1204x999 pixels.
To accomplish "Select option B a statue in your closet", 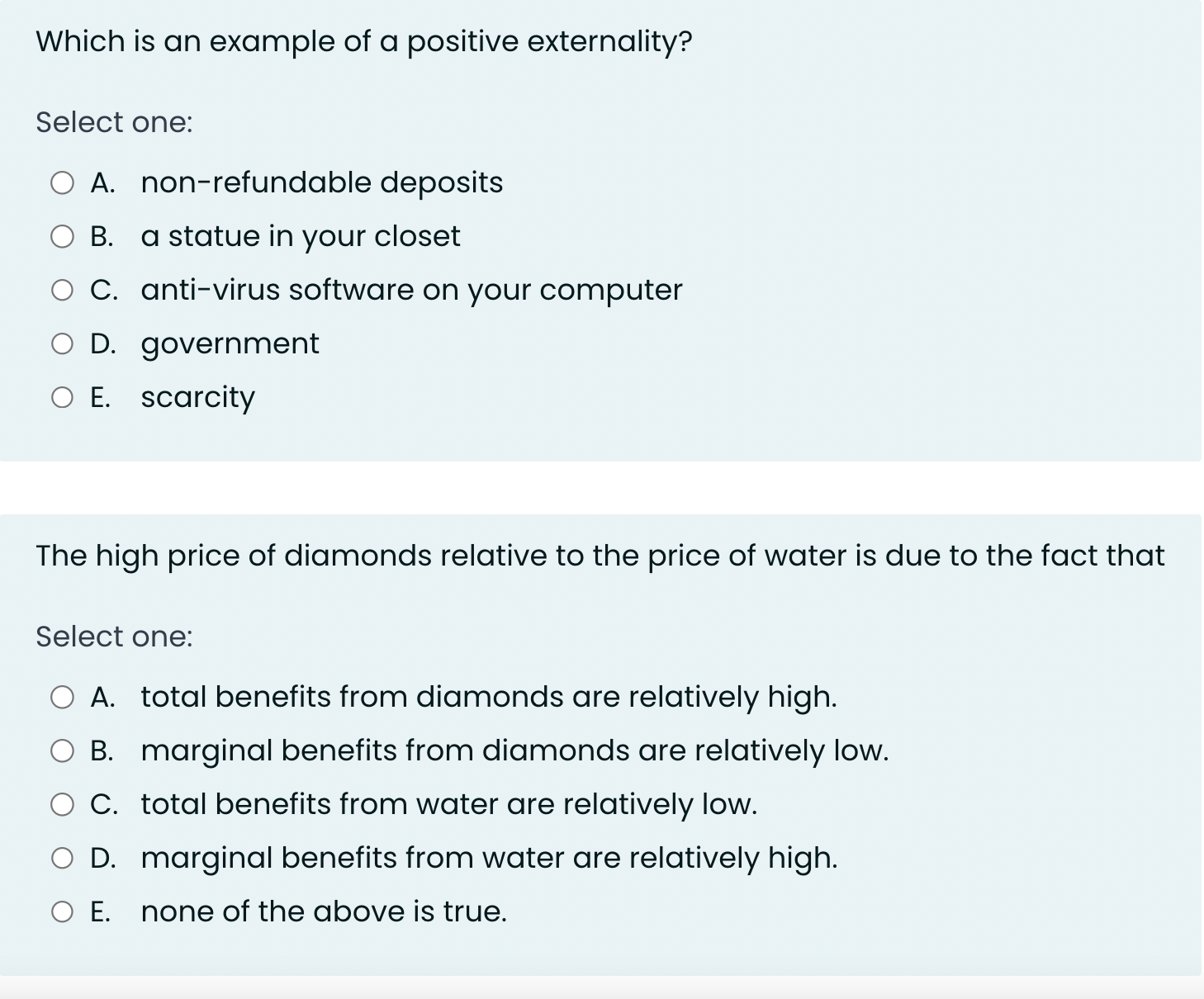I will click(63, 235).
